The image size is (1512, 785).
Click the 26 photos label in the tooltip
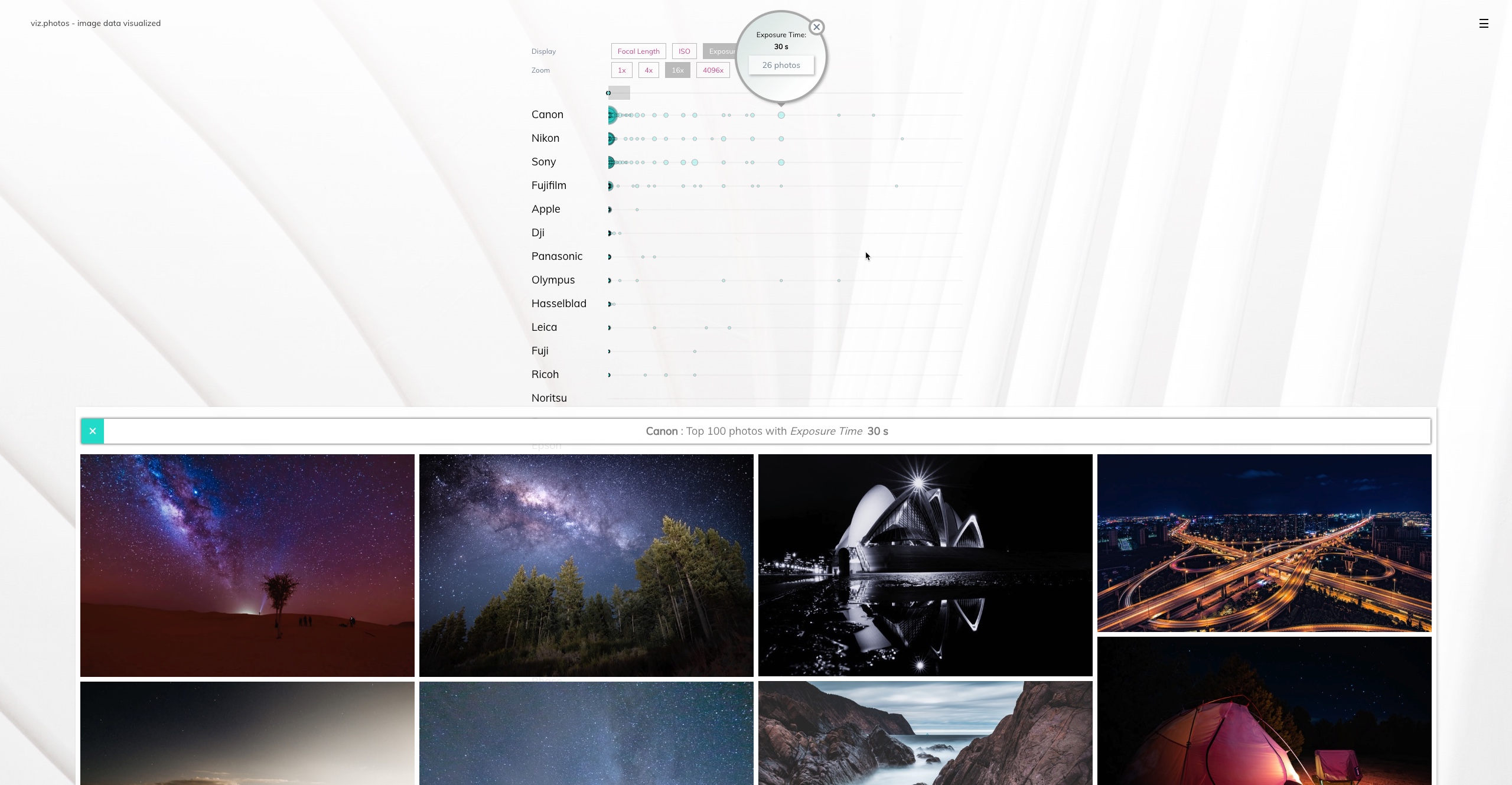coord(781,65)
